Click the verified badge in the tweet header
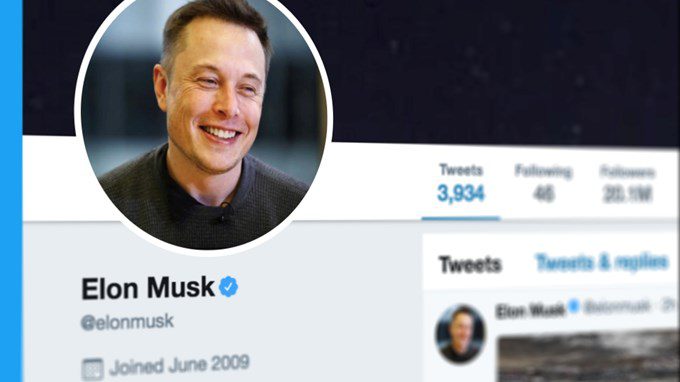The height and width of the screenshot is (382, 680). (x=574, y=306)
